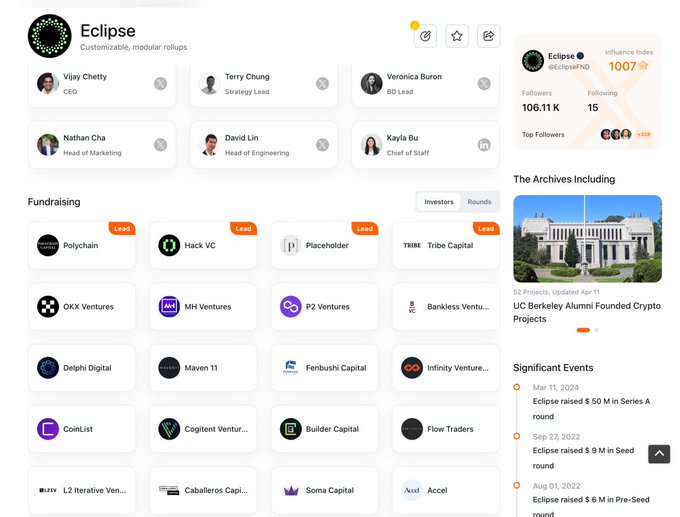Click the Fenbushi Capital logo
This screenshot has height=517, width=680.
291,367
